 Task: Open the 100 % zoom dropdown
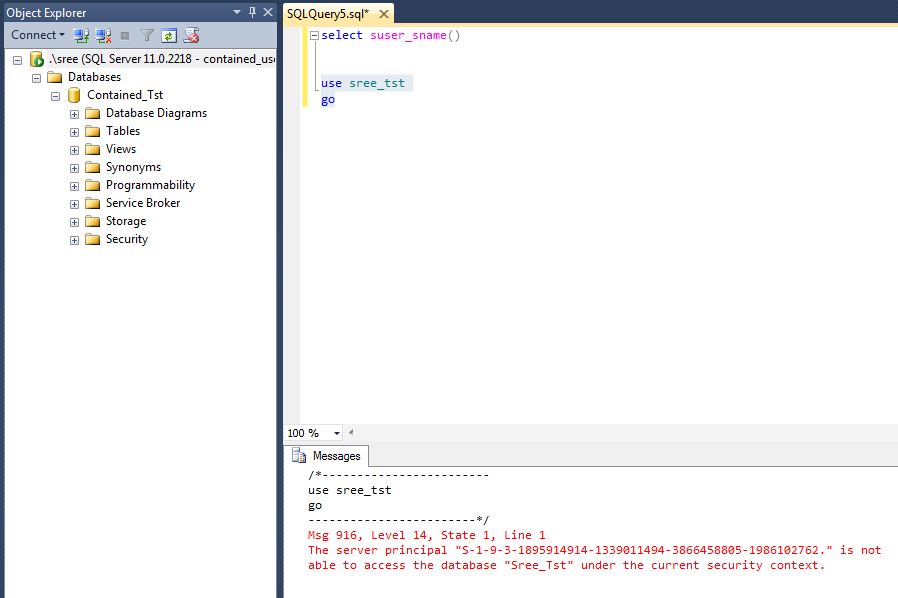336,433
